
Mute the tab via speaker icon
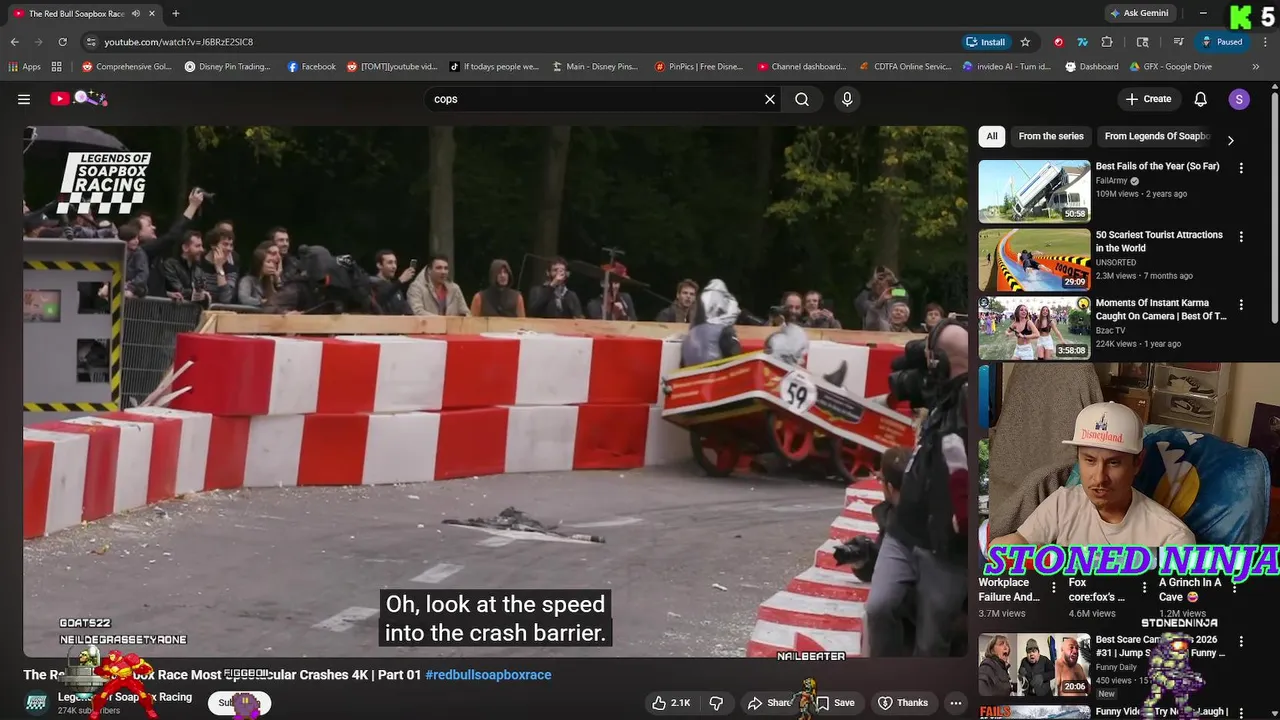[136, 14]
